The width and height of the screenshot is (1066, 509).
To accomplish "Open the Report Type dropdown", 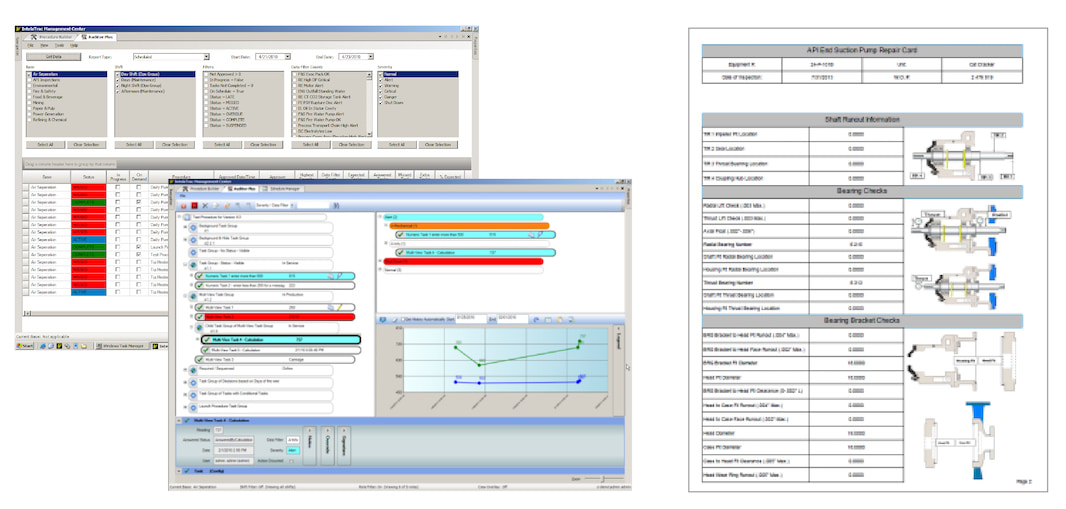I will click(x=206, y=57).
